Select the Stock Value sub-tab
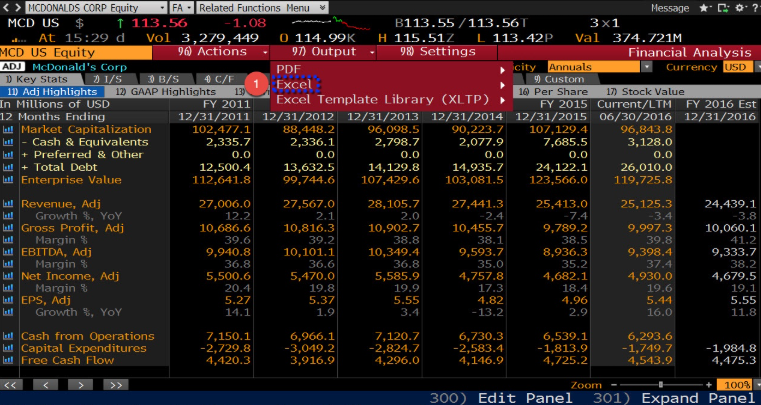 pos(645,91)
